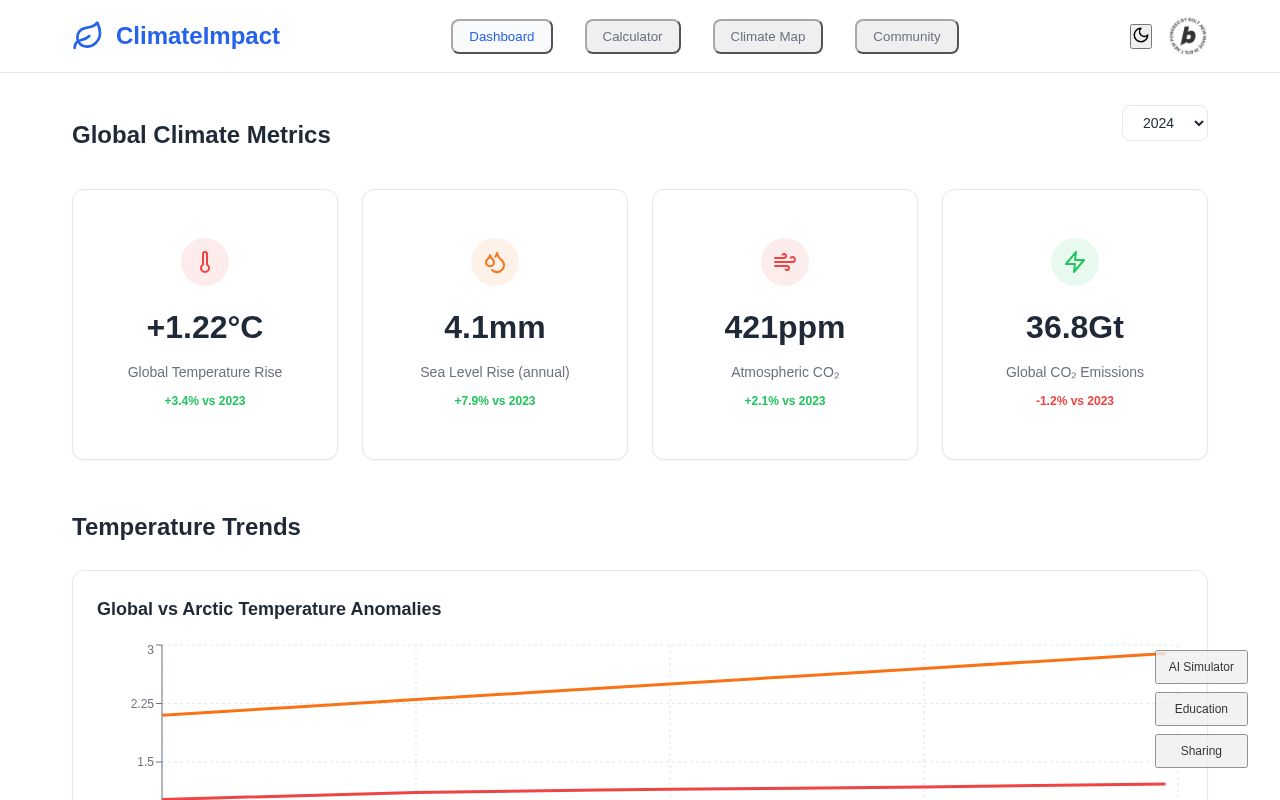
Task: Click the orange line in the chart
Action: (664, 684)
